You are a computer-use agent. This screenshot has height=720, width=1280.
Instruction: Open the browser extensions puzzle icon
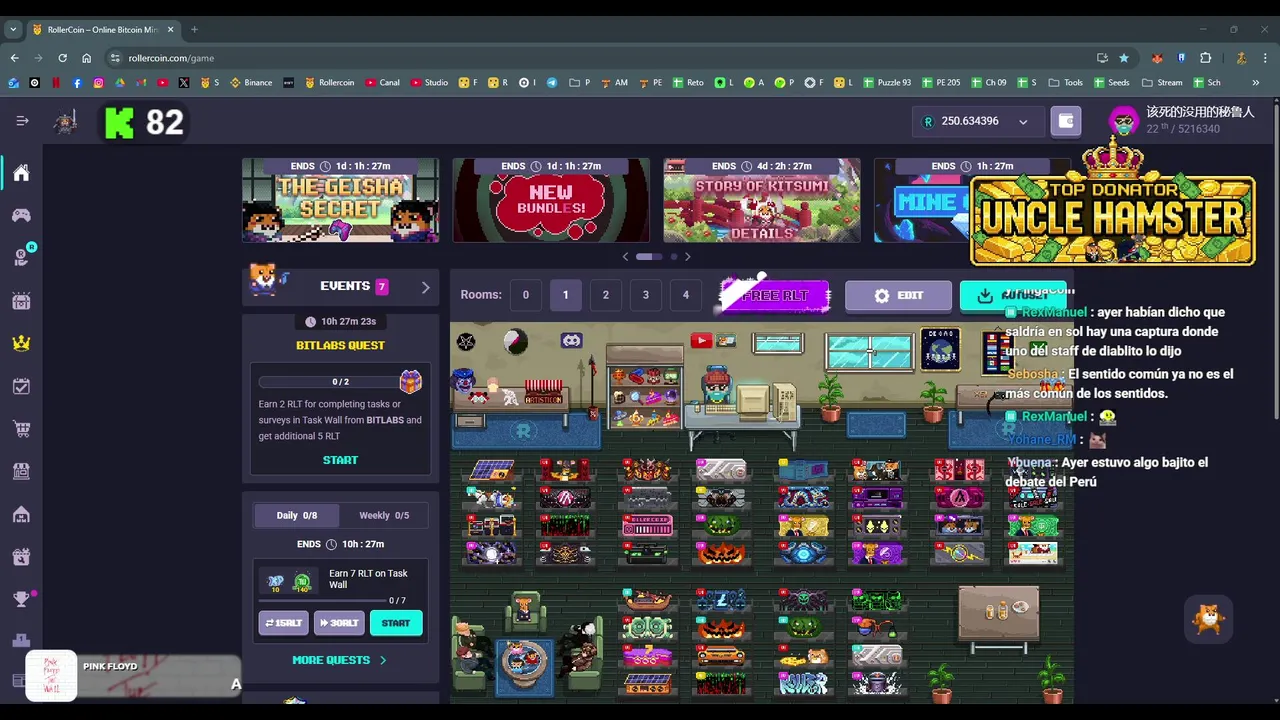click(x=1205, y=58)
